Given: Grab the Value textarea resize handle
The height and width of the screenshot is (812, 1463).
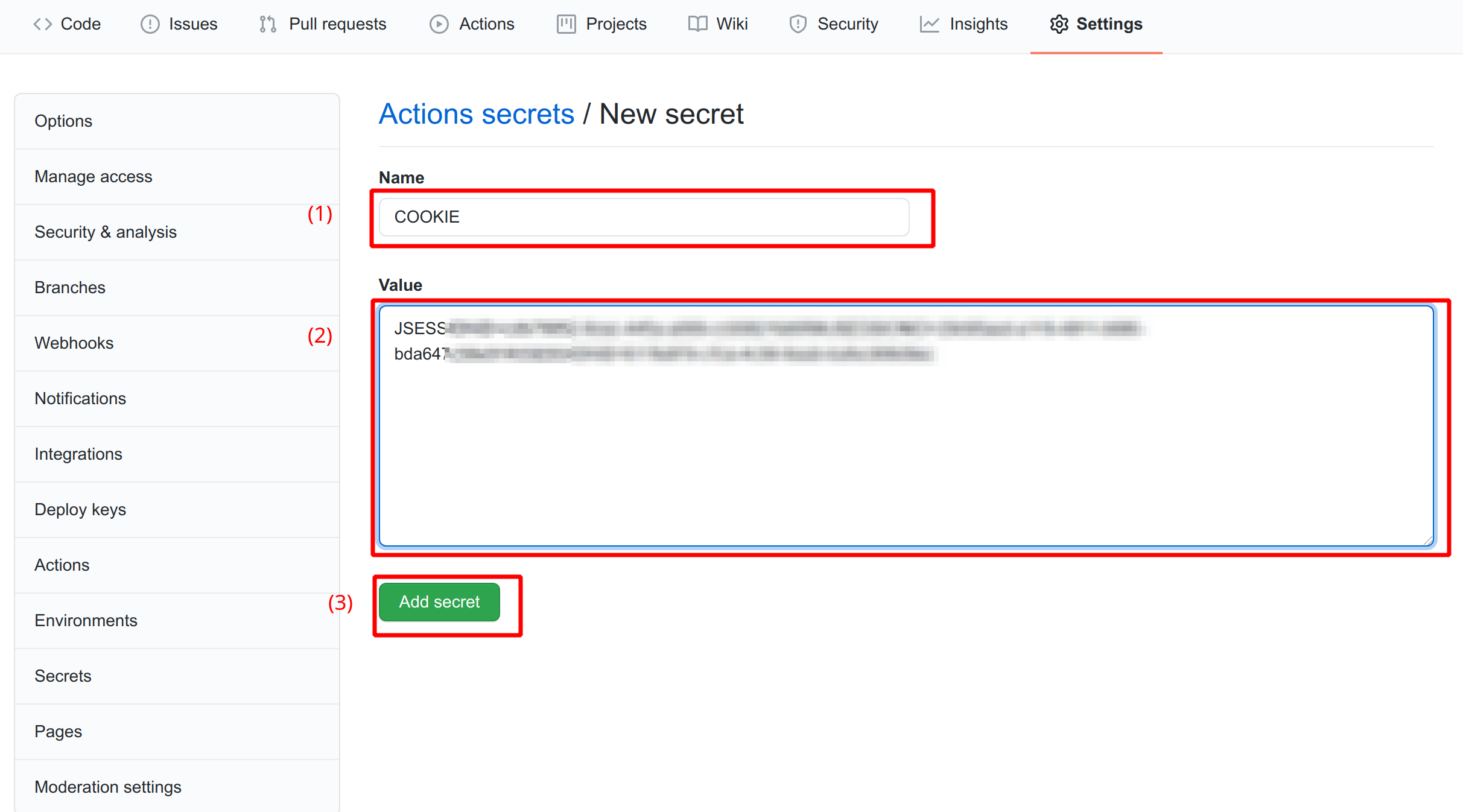Looking at the screenshot, I should 1428,541.
